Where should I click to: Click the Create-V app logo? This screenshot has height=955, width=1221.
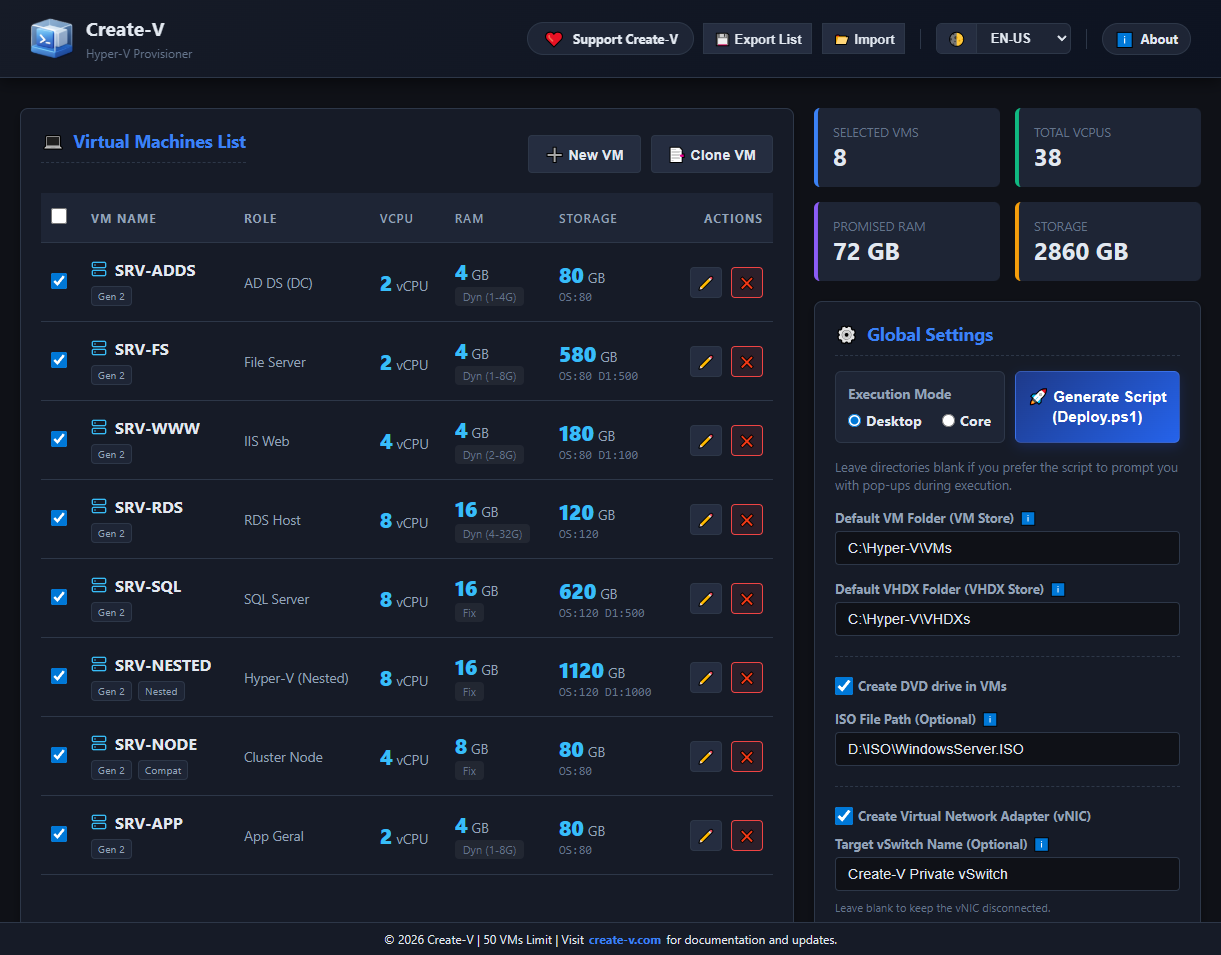[x=50, y=38]
